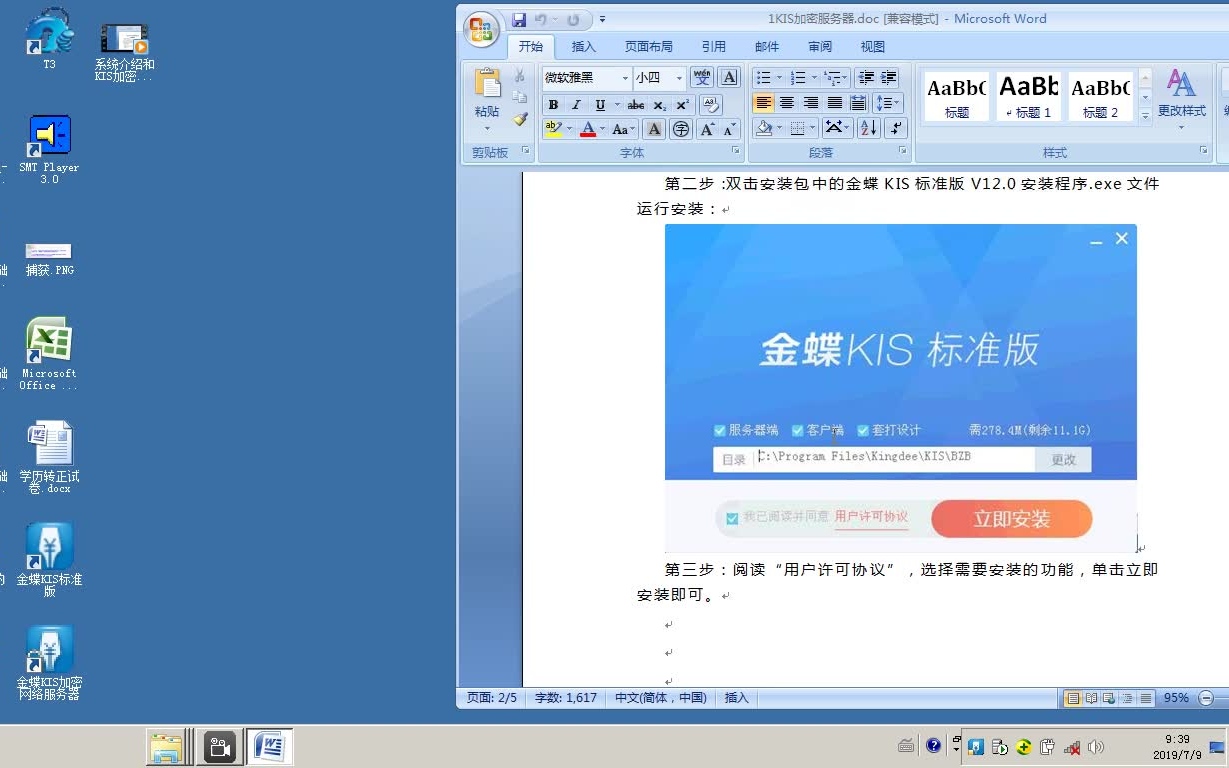Switch to the 邮件 tab

click(x=767, y=46)
